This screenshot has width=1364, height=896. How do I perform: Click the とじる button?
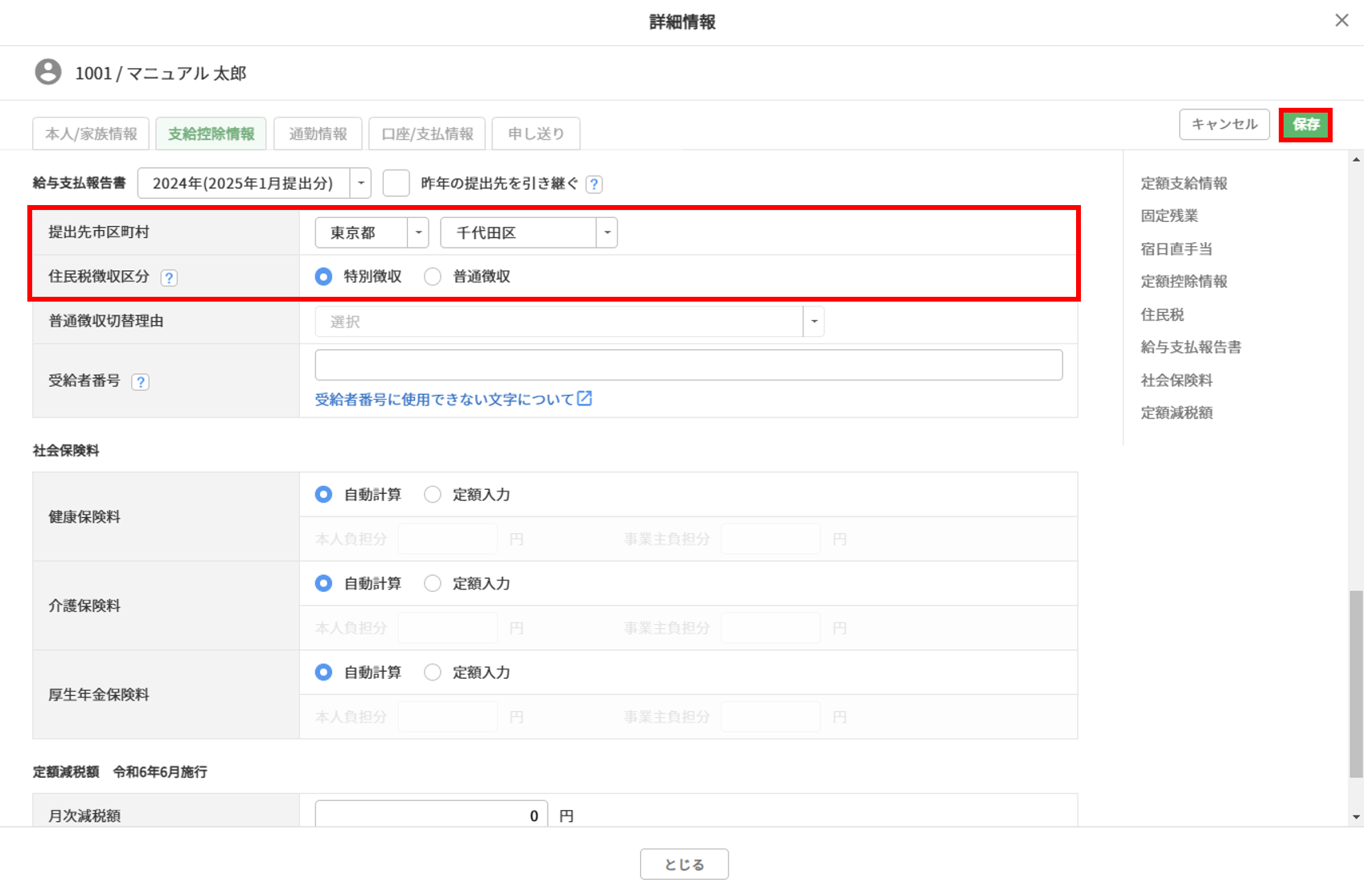(684, 864)
